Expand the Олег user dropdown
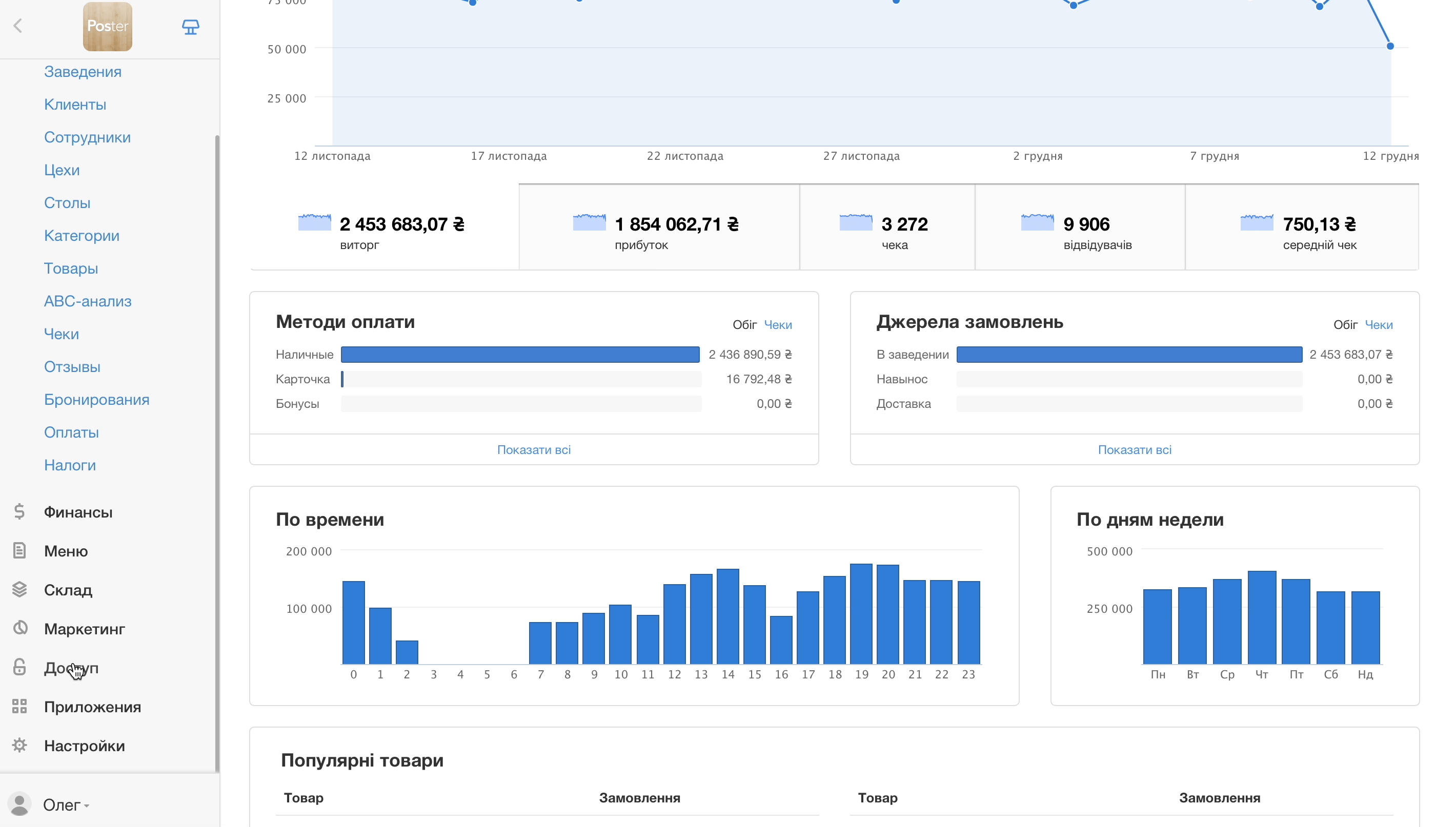 pos(66,805)
